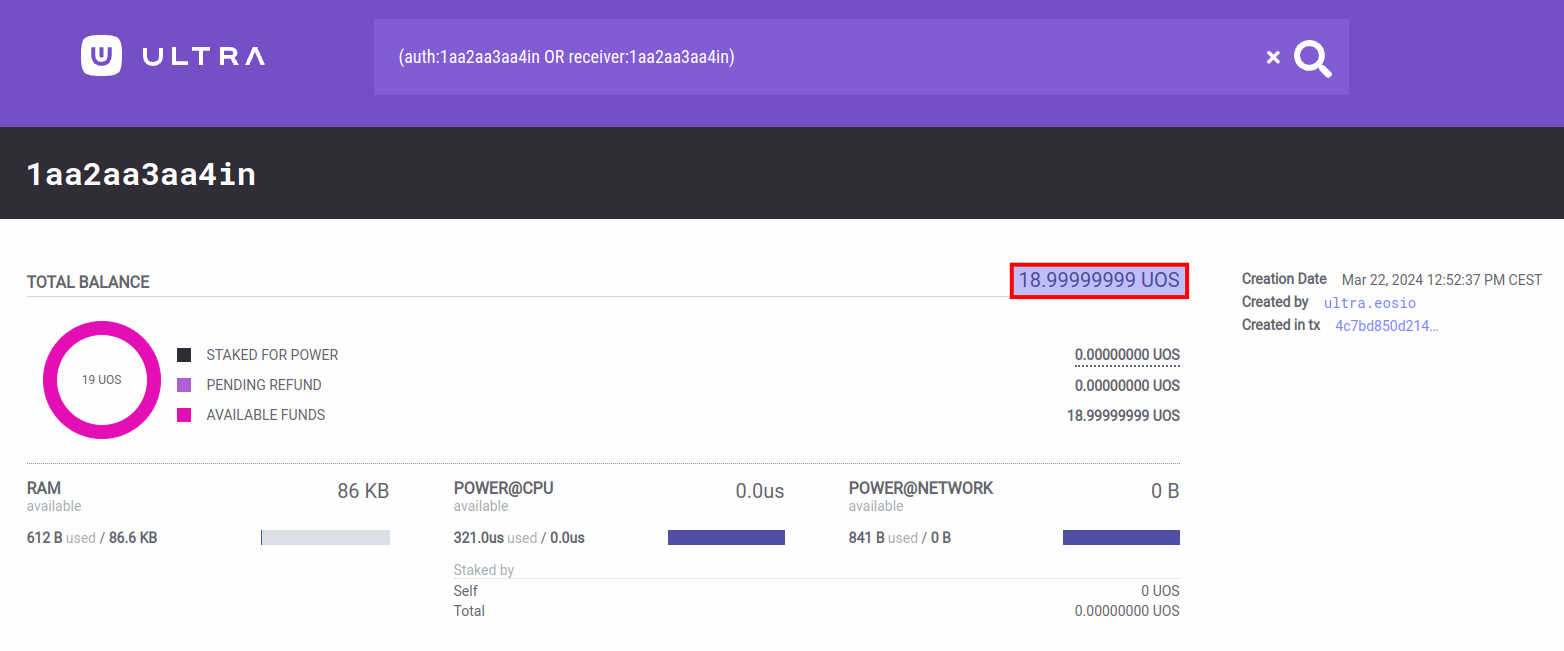Click the RAM heading
The image size is (1564, 651).
(44, 488)
